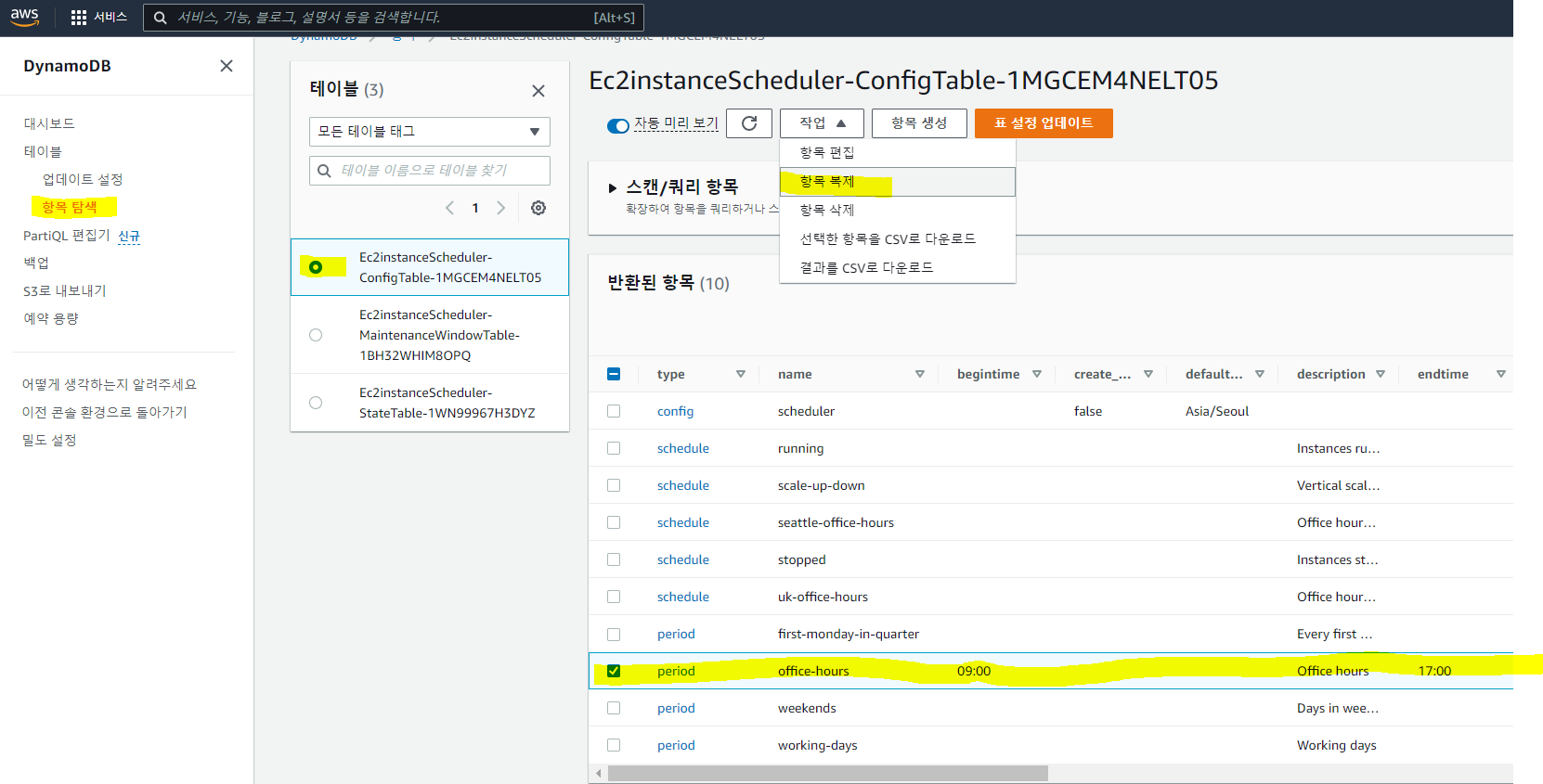Click the refresh icon button

[749, 123]
